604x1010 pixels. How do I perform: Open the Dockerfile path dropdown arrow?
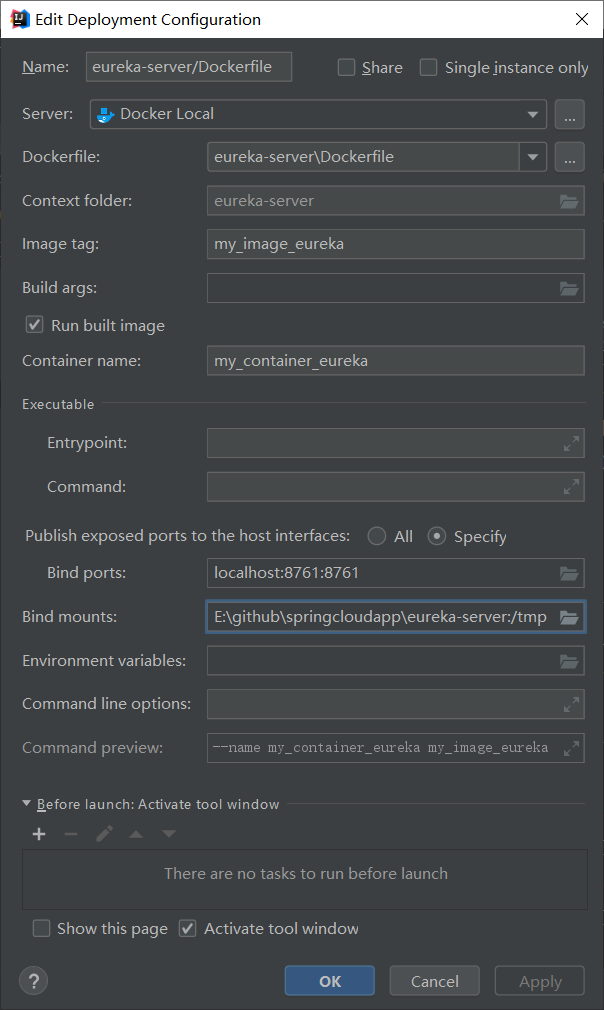[533, 157]
